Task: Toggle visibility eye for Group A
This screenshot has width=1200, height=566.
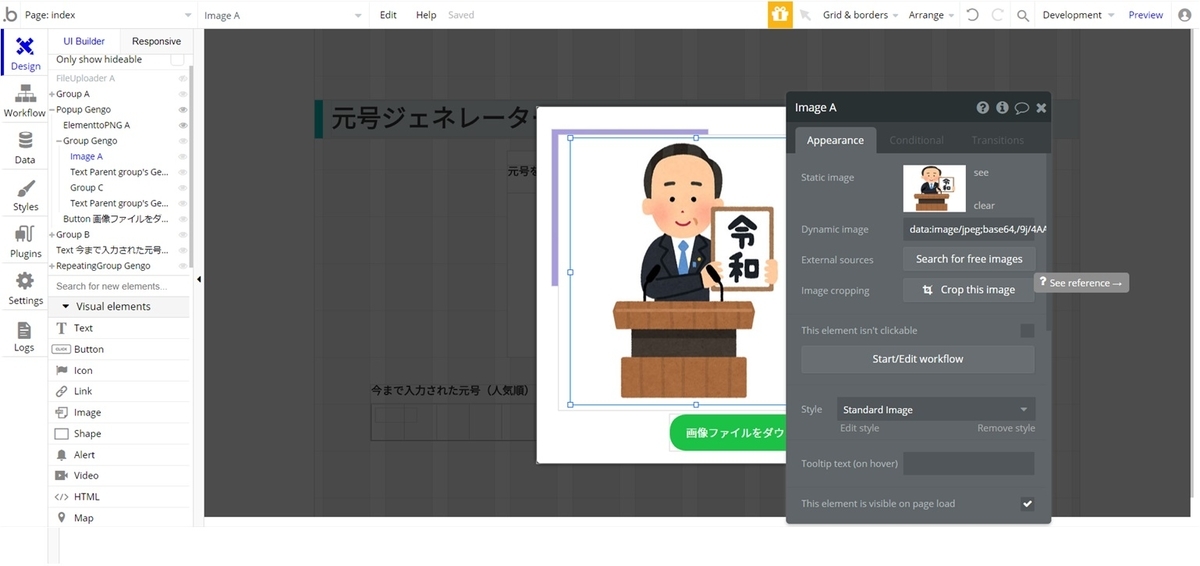Action: (183, 94)
